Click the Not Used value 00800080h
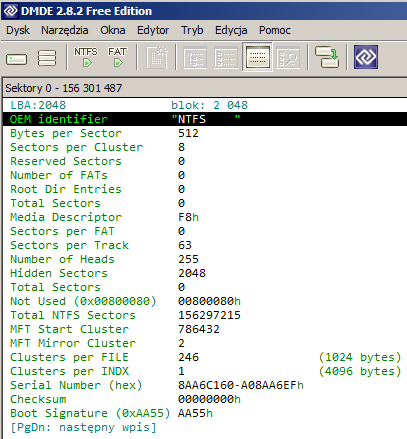407x439 pixels. (209, 301)
